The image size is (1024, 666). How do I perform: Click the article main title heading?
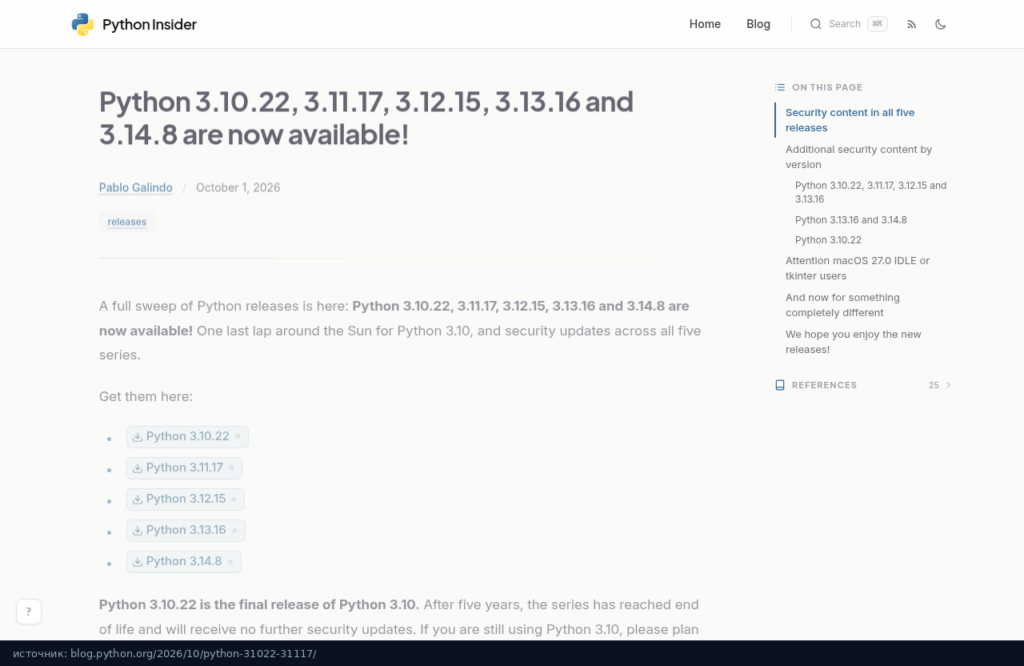tap(366, 118)
